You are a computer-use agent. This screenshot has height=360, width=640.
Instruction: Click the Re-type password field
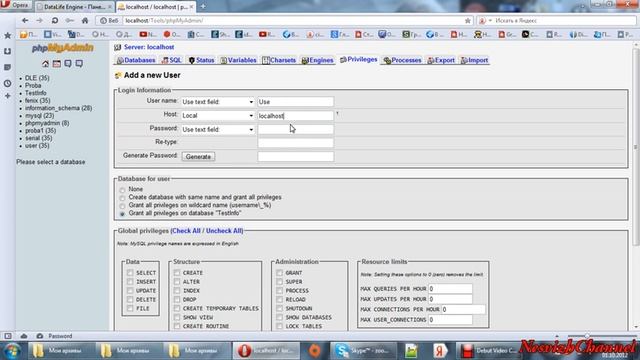click(x=296, y=143)
